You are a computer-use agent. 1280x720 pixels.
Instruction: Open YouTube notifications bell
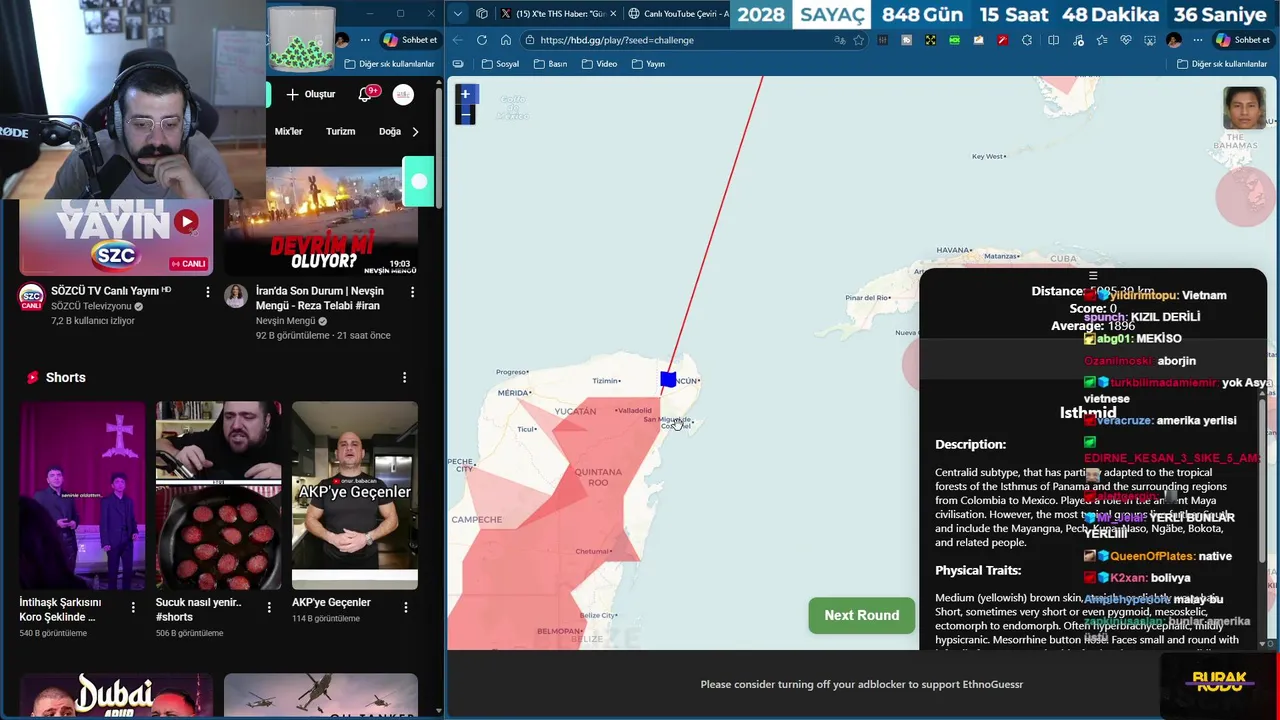(365, 94)
